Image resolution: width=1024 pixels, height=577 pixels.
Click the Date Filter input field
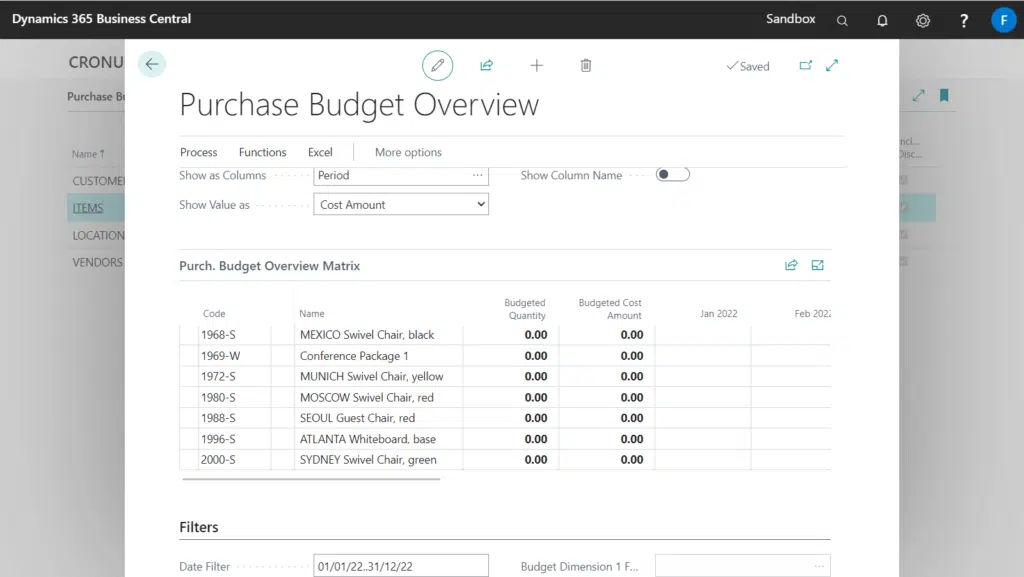coord(400,567)
